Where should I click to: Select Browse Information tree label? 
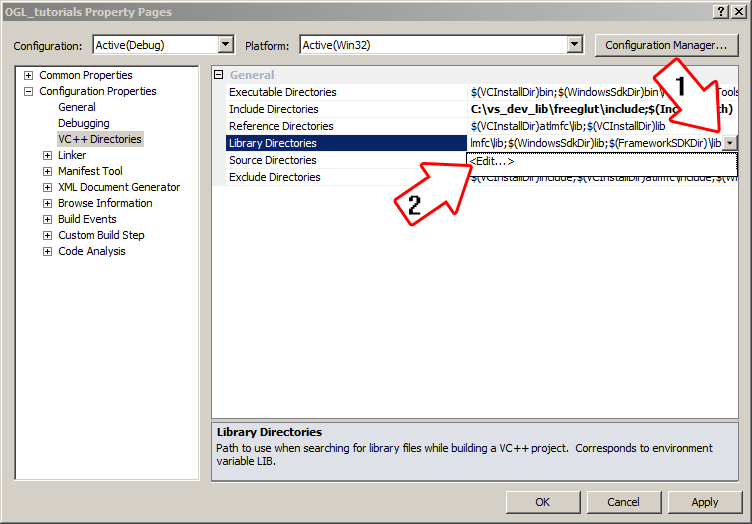(105, 203)
